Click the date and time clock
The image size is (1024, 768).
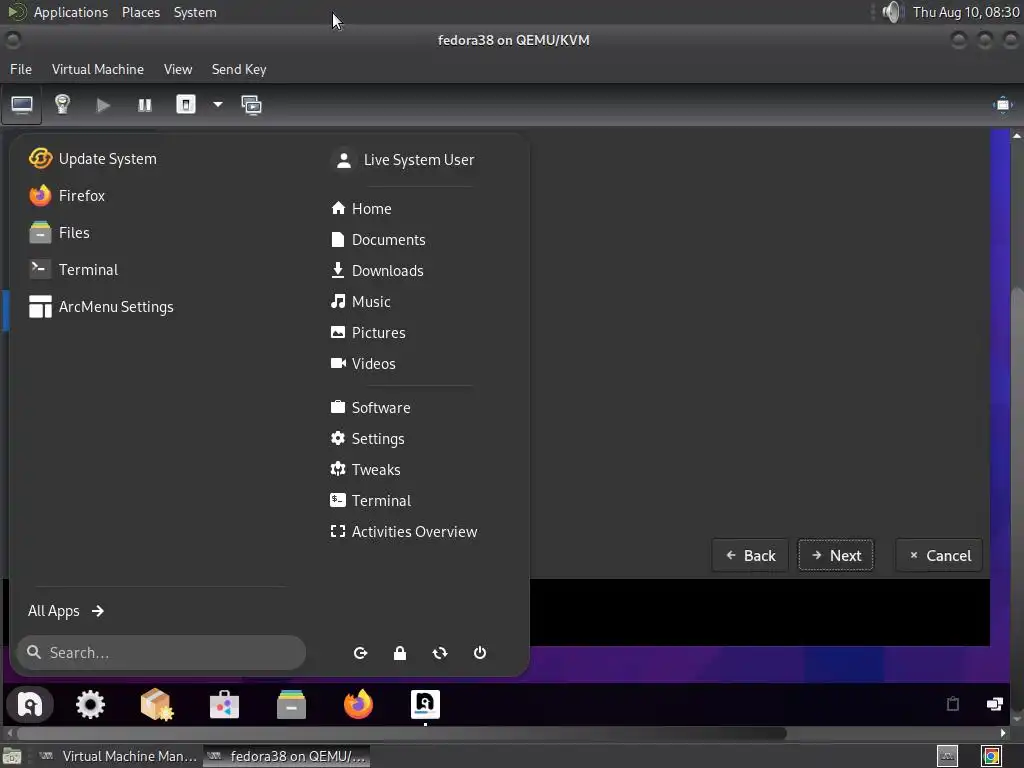tap(966, 12)
